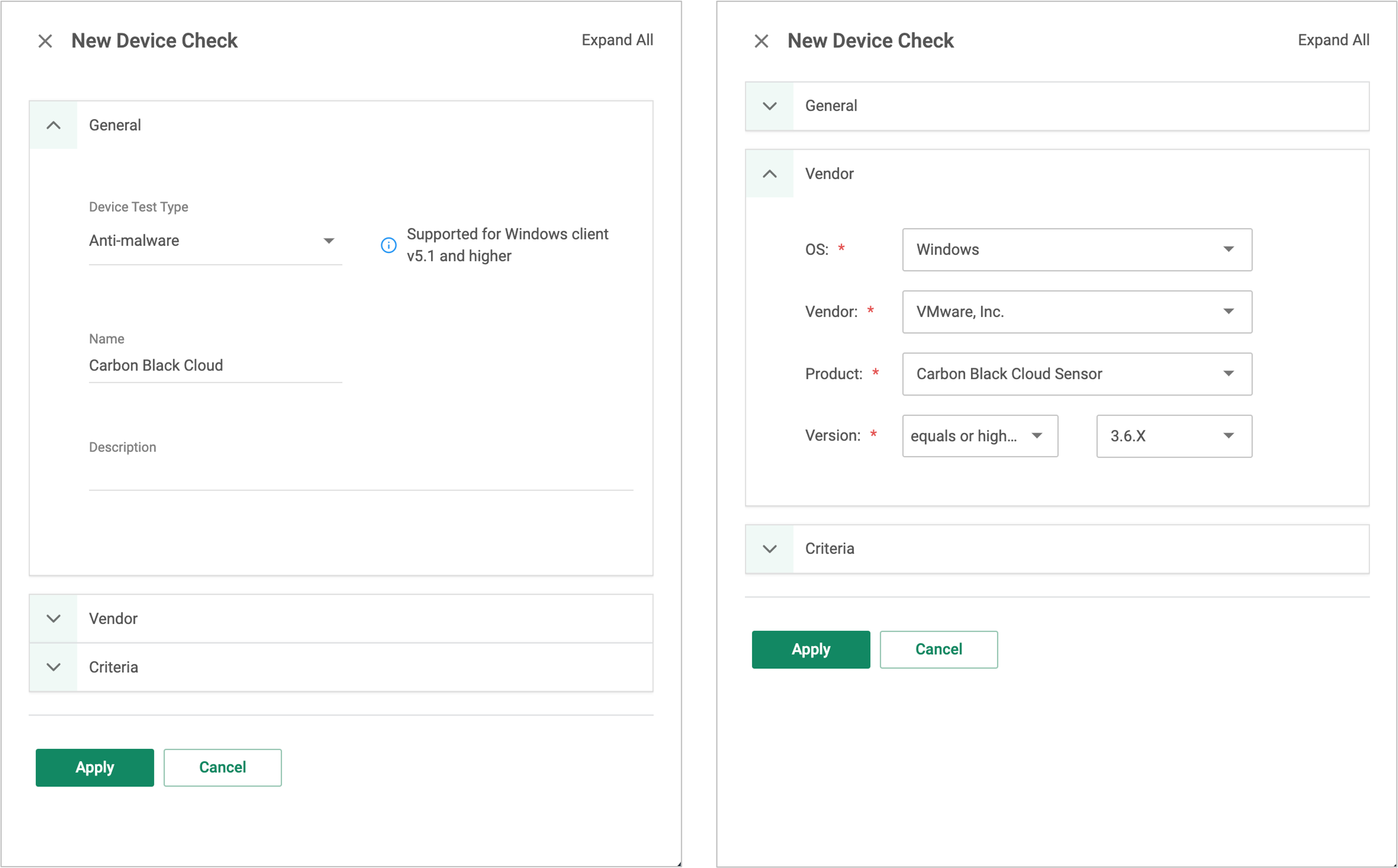Viewport: 1398px width, 868px height.
Task: Click the 'Version:' field label
Action: [833, 436]
